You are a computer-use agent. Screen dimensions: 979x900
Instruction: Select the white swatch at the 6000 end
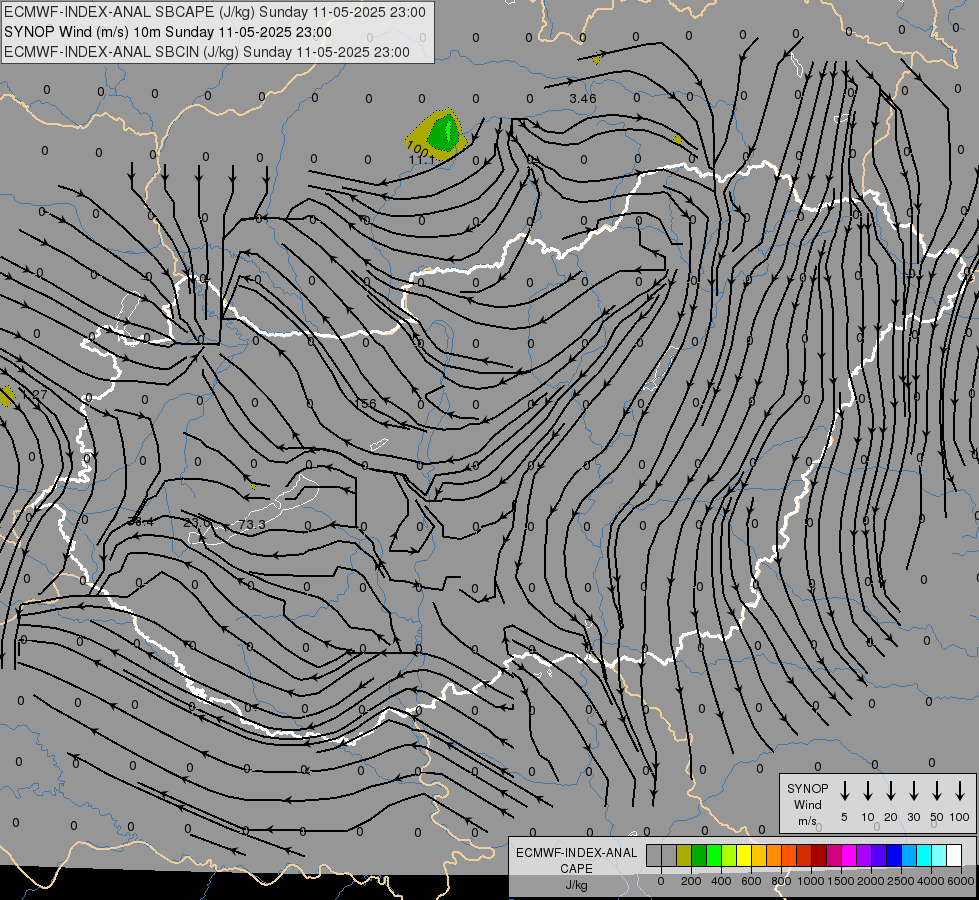(x=954, y=855)
